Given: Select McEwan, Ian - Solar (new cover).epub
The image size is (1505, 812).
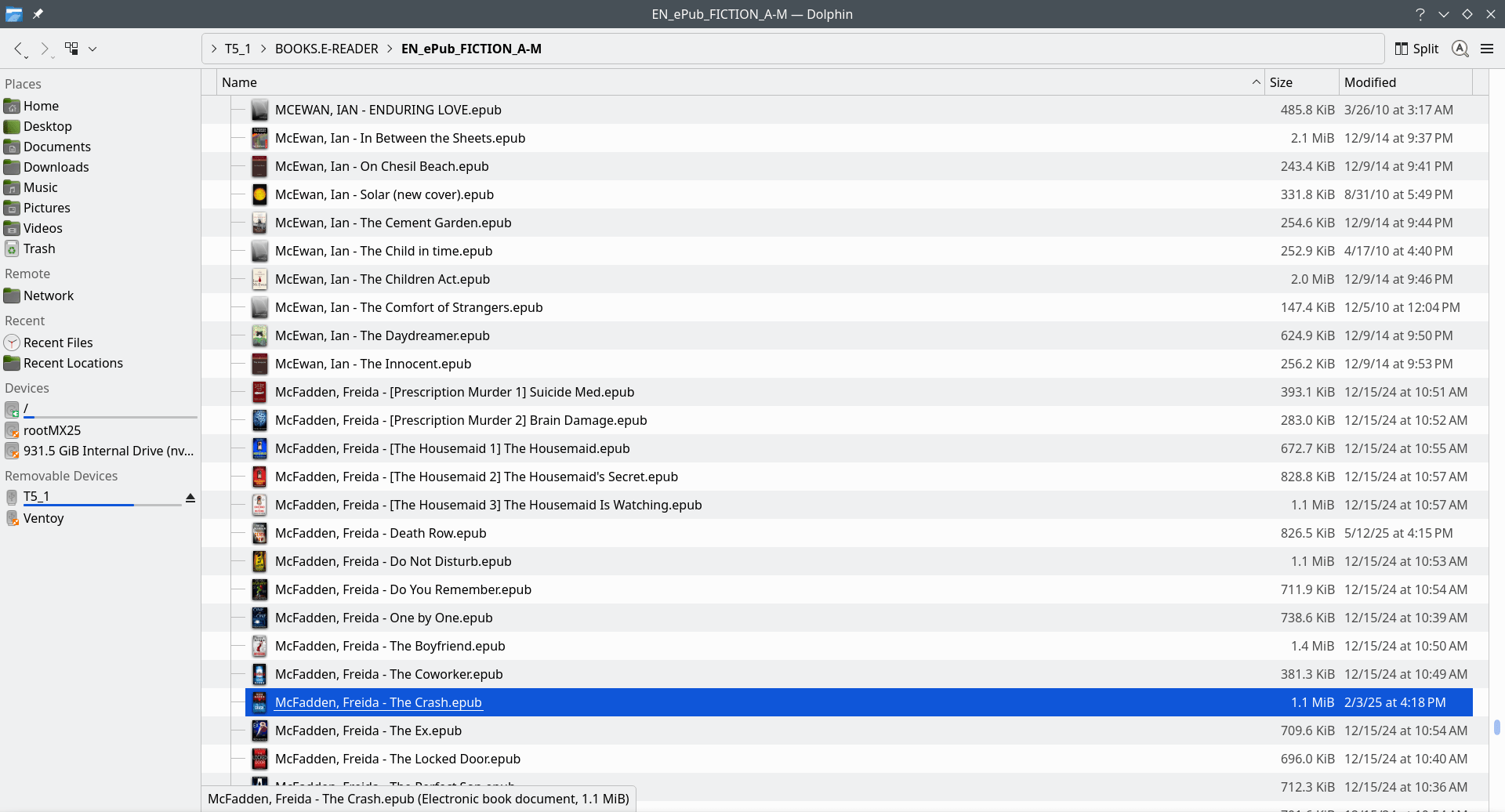Looking at the screenshot, I should pyautogui.click(x=384, y=194).
